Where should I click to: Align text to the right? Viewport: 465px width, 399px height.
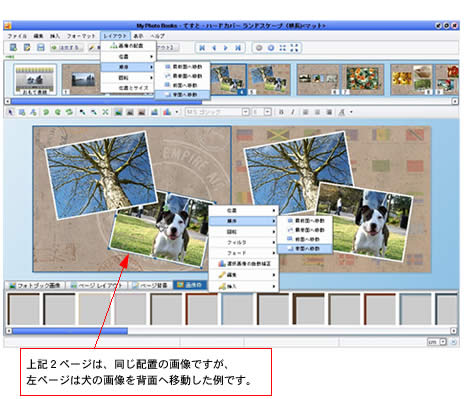coord(329,112)
